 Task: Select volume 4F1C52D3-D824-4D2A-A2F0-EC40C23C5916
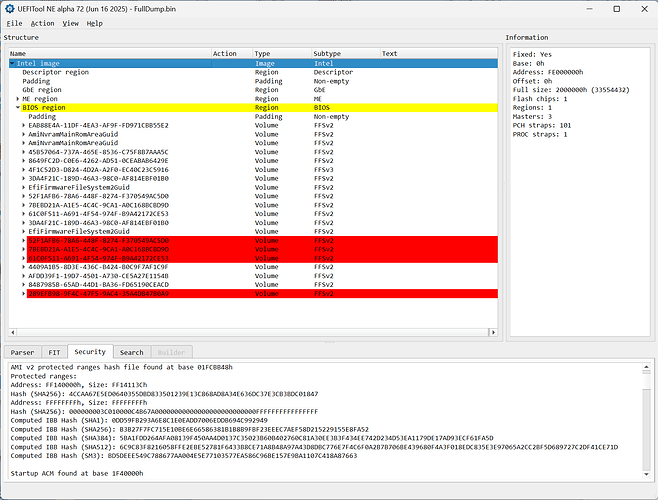pyautogui.click(x=253, y=170)
